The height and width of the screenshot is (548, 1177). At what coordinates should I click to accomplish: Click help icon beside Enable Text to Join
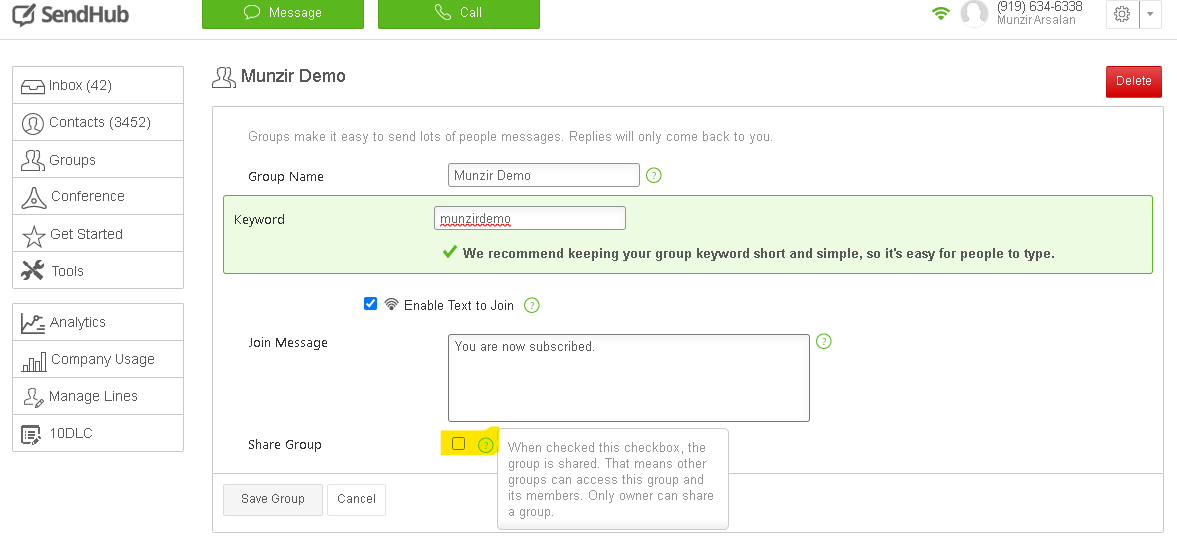(x=532, y=305)
